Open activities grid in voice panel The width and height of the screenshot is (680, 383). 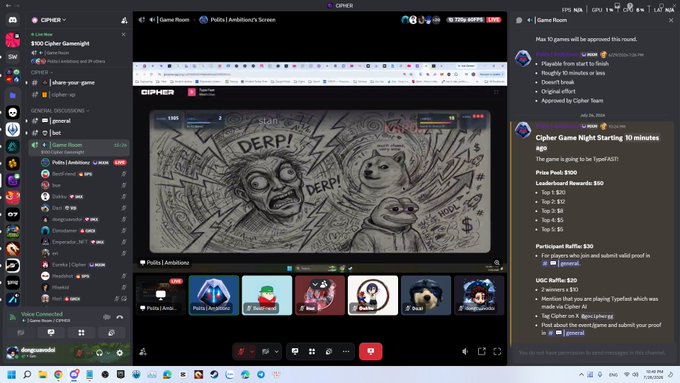(x=81, y=333)
